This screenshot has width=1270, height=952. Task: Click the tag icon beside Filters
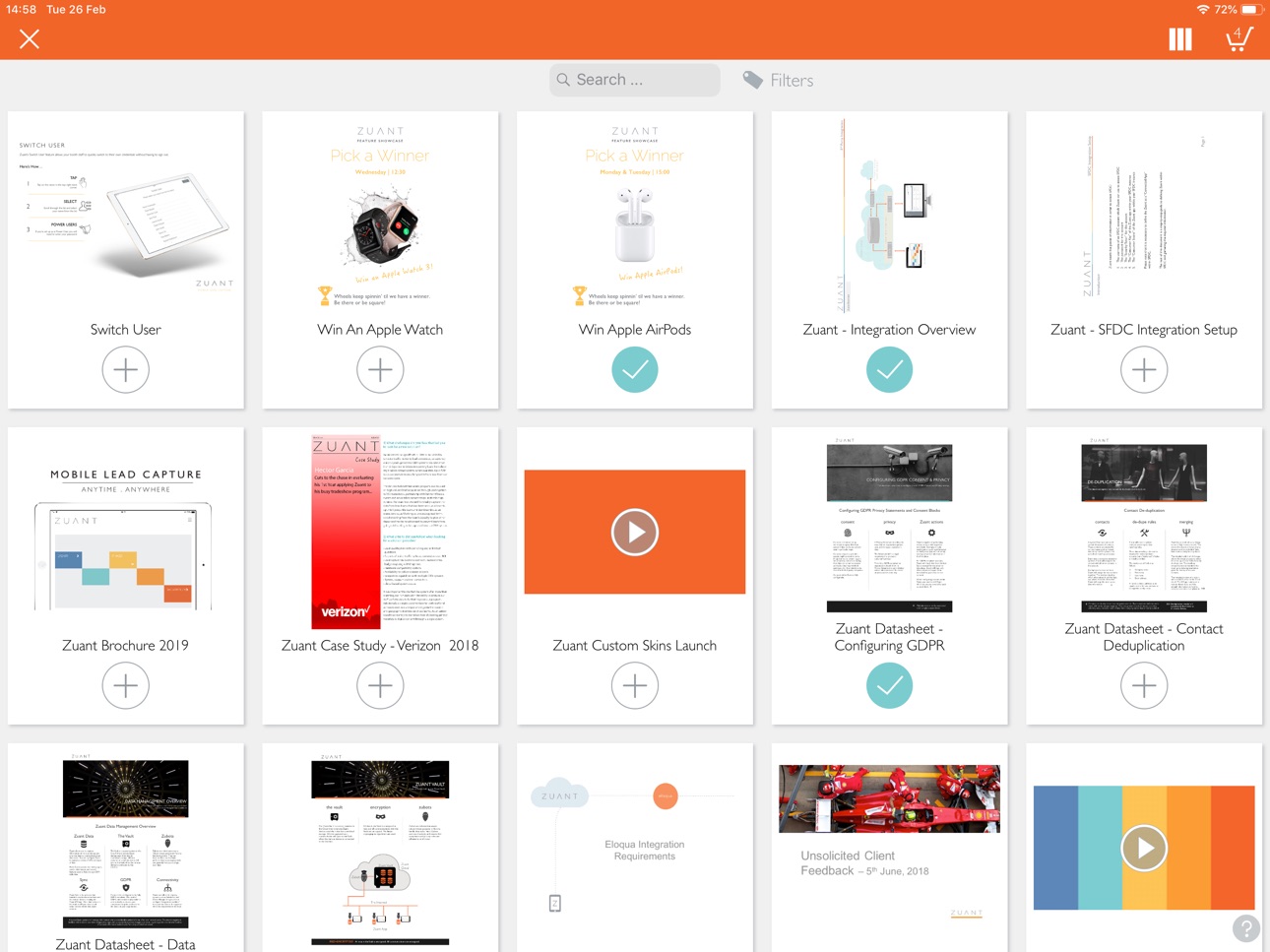[x=752, y=80]
